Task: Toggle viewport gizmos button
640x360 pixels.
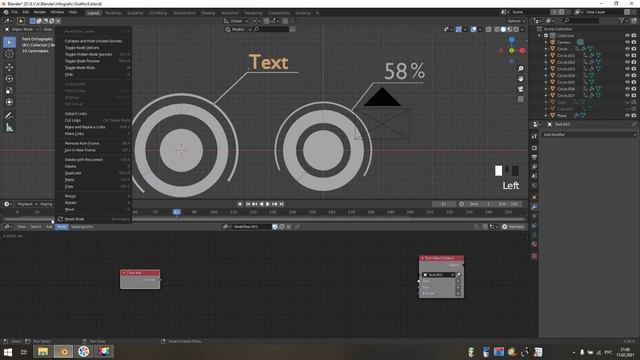Action: (x=459, y=29)
